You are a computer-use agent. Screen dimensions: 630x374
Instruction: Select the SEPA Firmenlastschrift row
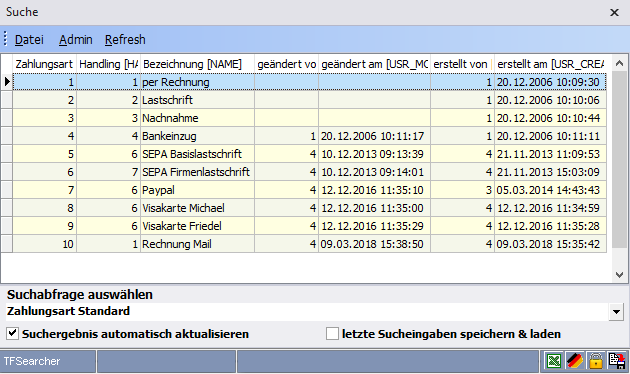click(309, 172)
